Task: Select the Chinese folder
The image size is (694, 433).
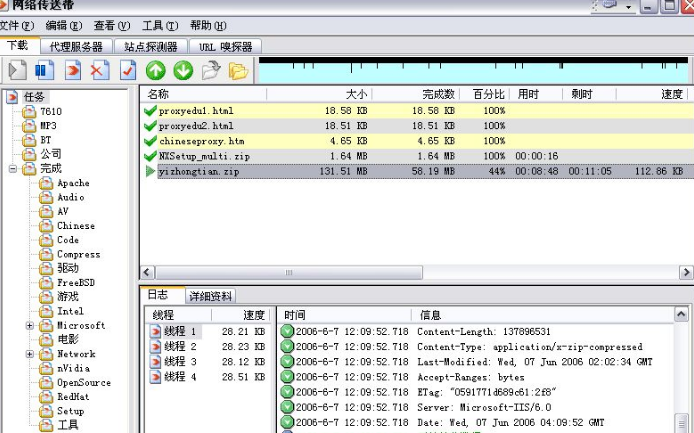Action: coord(76,225)
